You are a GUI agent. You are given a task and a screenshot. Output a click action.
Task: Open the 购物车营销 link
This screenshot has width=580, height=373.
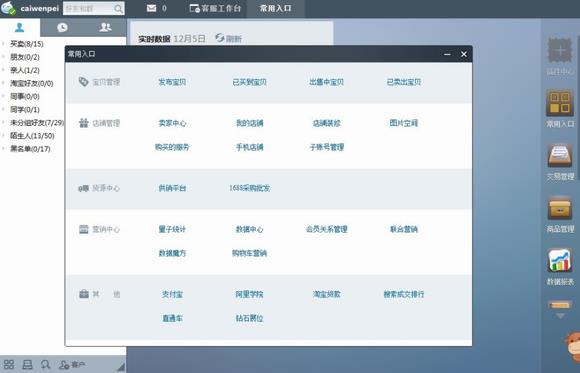(x=249, y=253)
